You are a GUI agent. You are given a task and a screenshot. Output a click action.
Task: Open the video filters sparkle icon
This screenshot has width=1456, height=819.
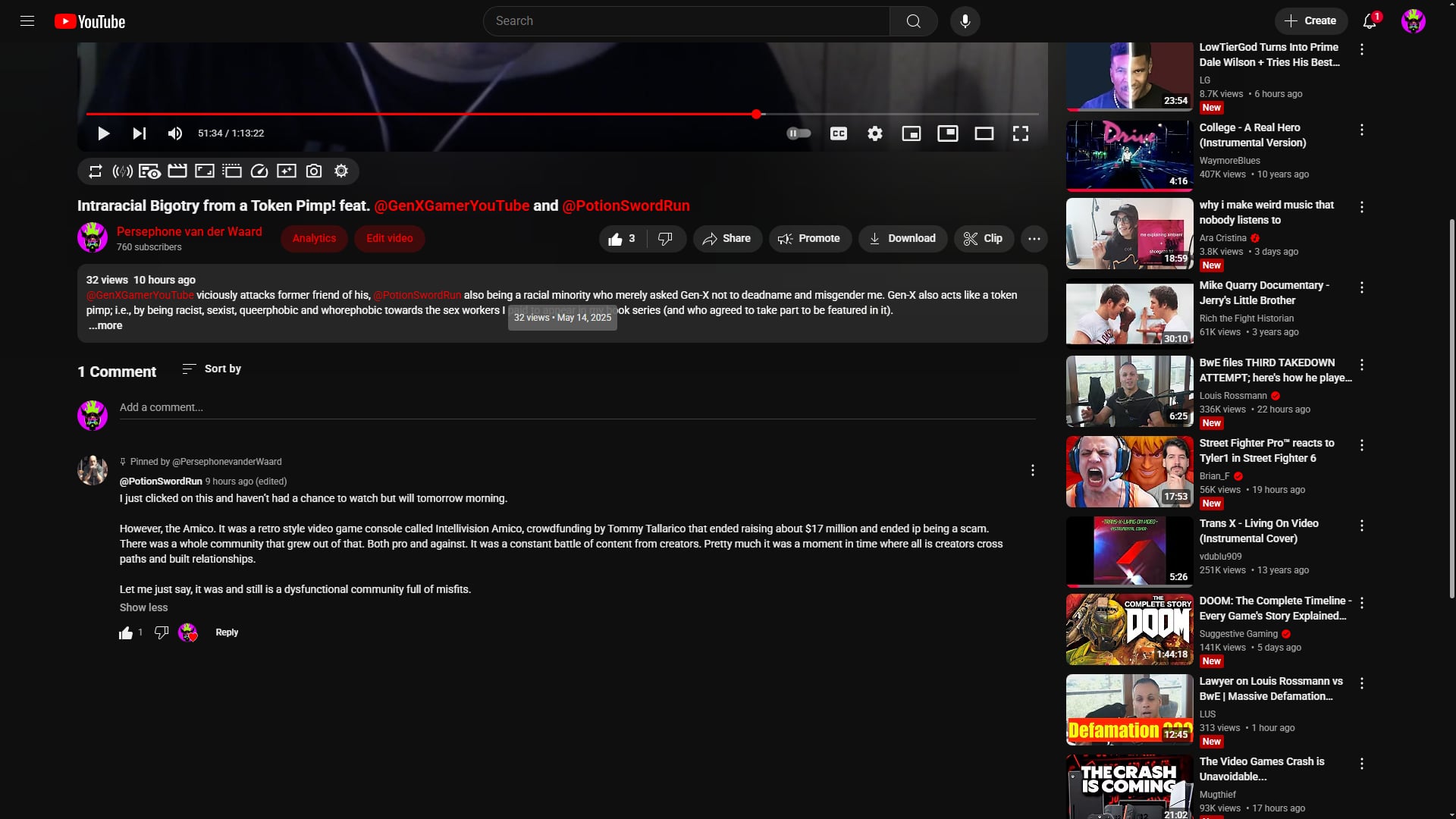[287, 171]
